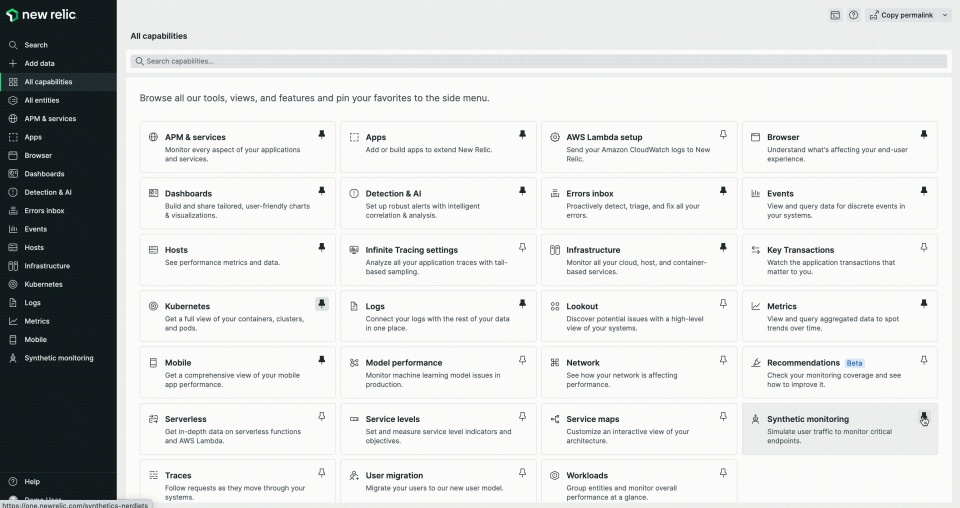Click the Logs sidebar icon

13,302
